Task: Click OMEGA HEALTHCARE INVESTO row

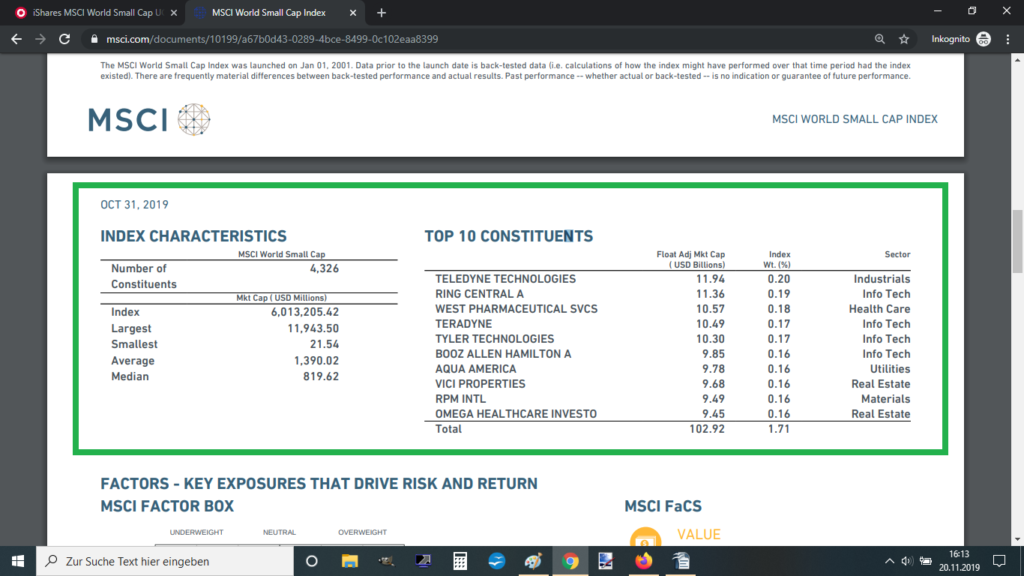Action: 516,414
